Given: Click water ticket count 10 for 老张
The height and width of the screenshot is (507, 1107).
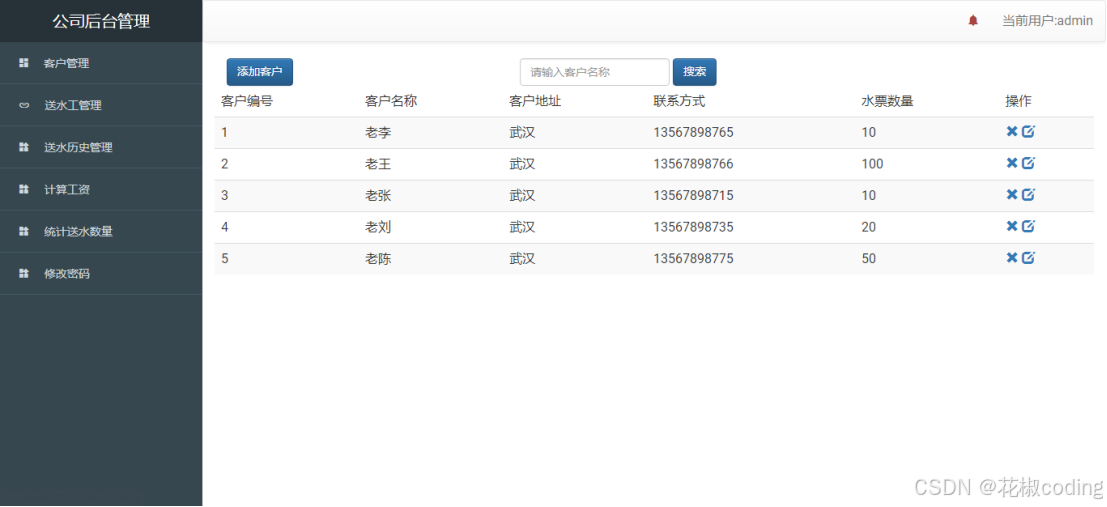Looking at the screenshot, I should tap(868, 196).
